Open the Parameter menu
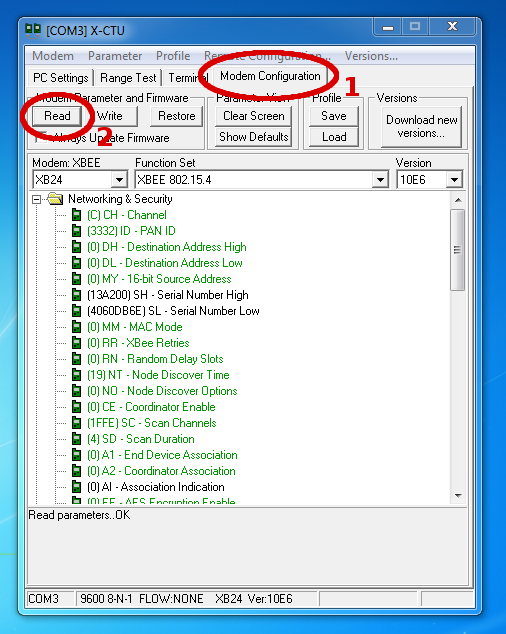506x634 pixels. coord(115,56)
